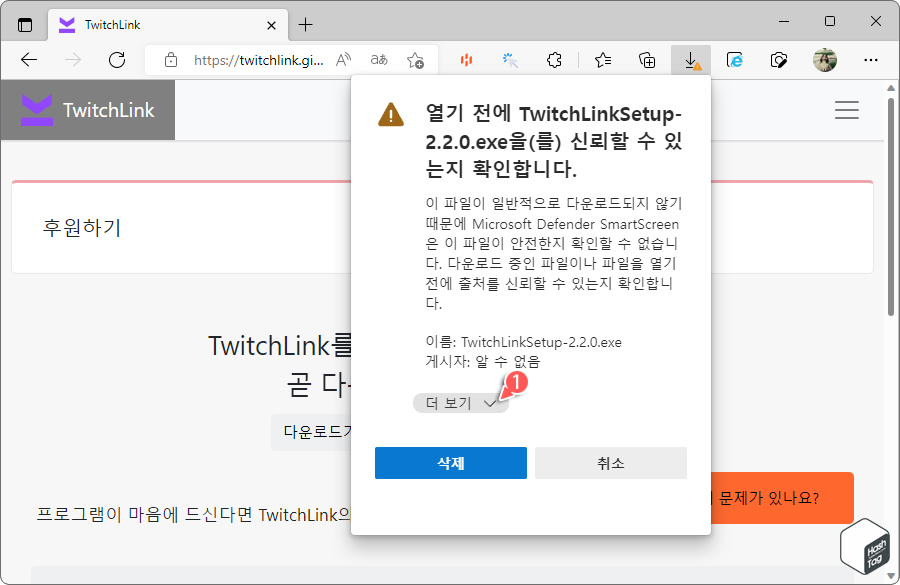Viewport: 900px width, 585px height.
Task: Select the TwitchLink purple logo icon
Action: coord(35,110)
